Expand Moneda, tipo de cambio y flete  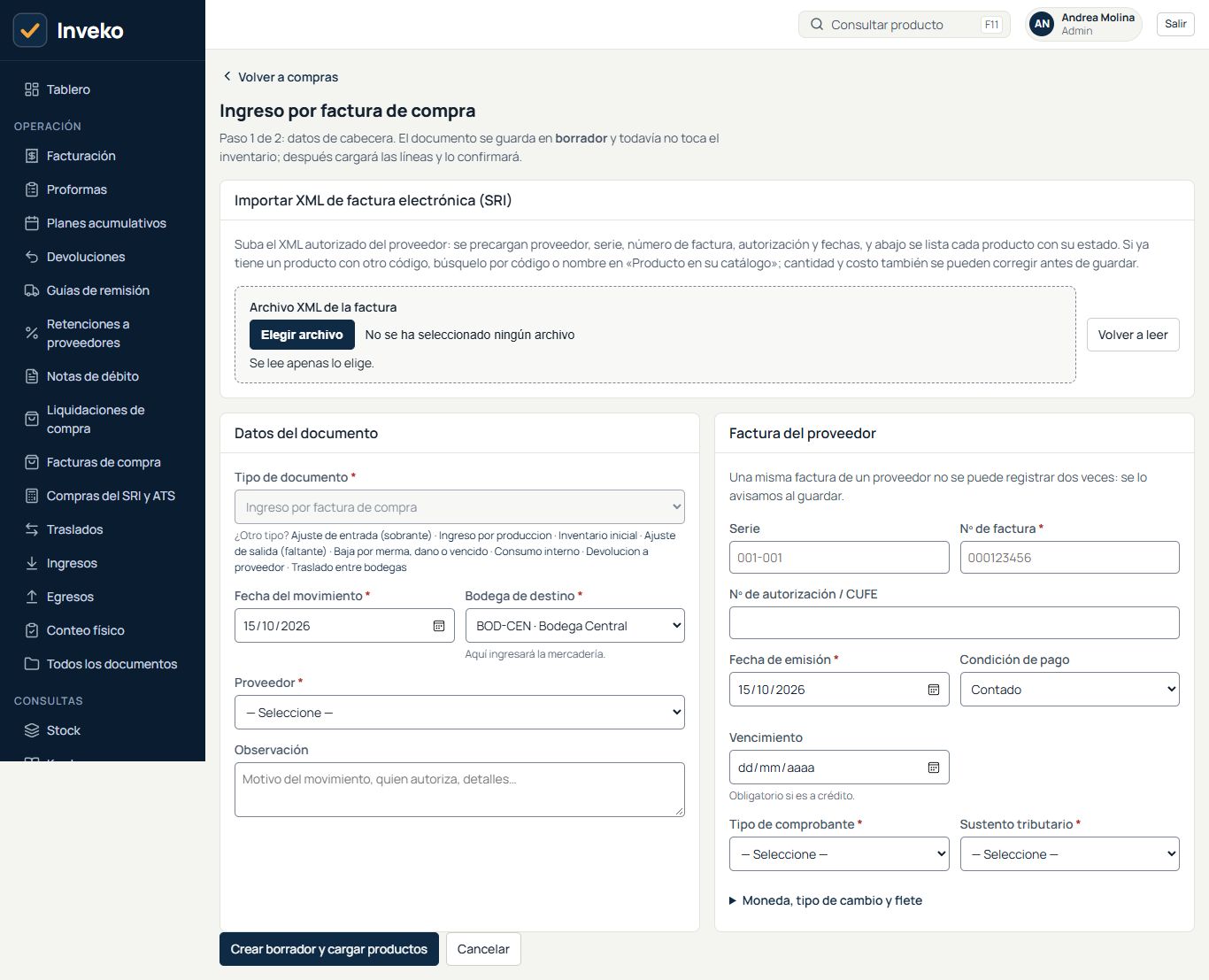click(826, 900)
